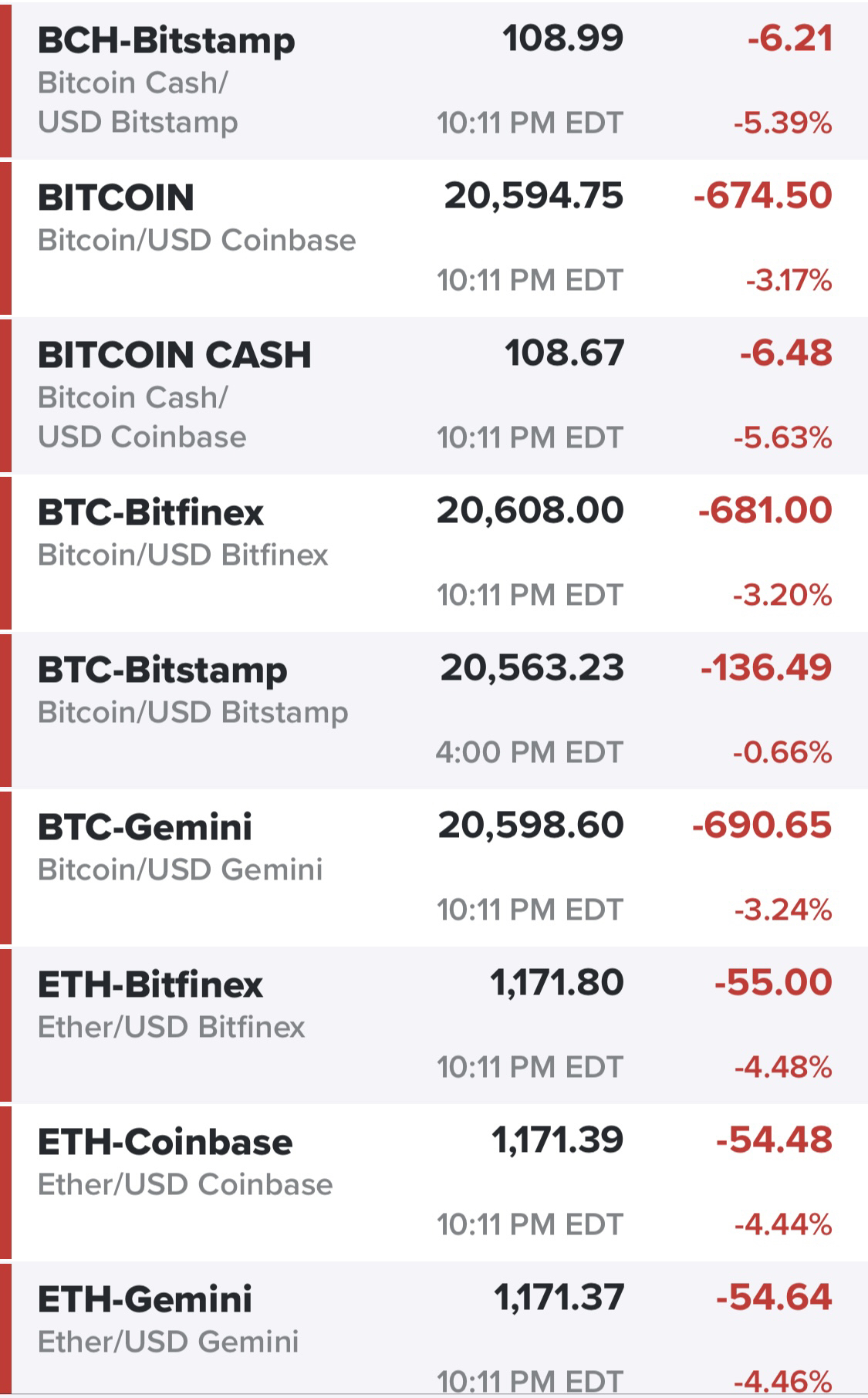Tap price 20,608.00 on BTC-Bitfinex
Screen dimensions: 868x1398
(x=530, y=510)
